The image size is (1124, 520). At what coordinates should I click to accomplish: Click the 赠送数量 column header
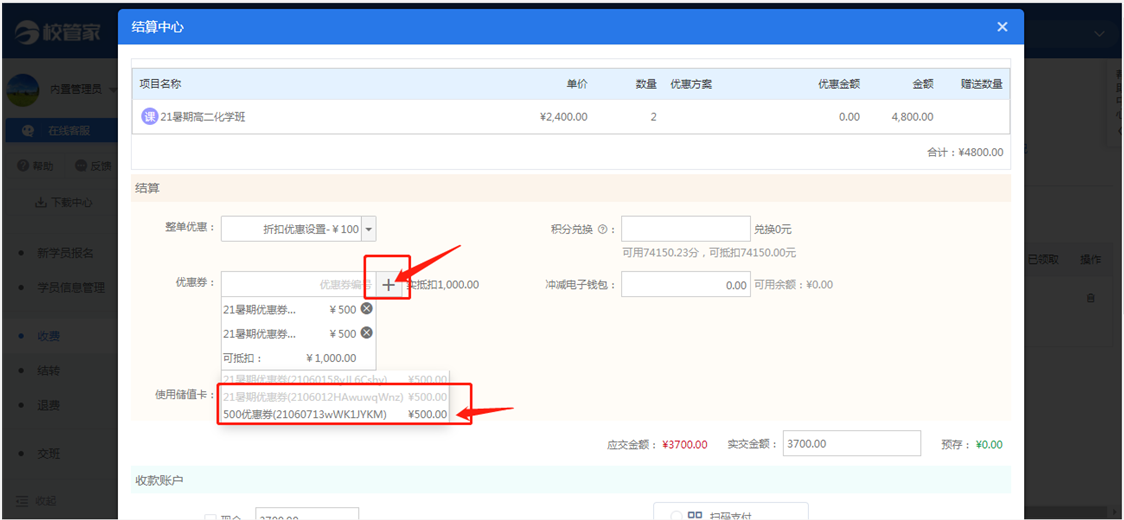click(981, 84)
